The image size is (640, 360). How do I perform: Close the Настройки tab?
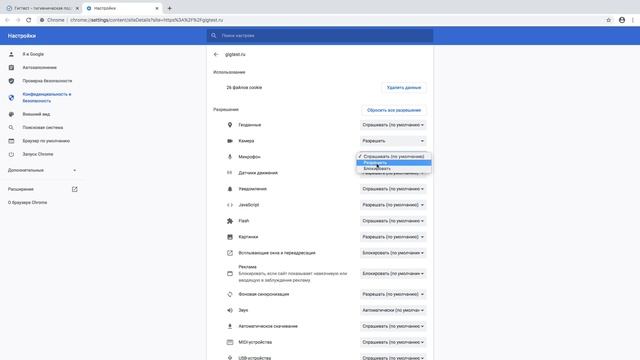[x=157, y=8]
